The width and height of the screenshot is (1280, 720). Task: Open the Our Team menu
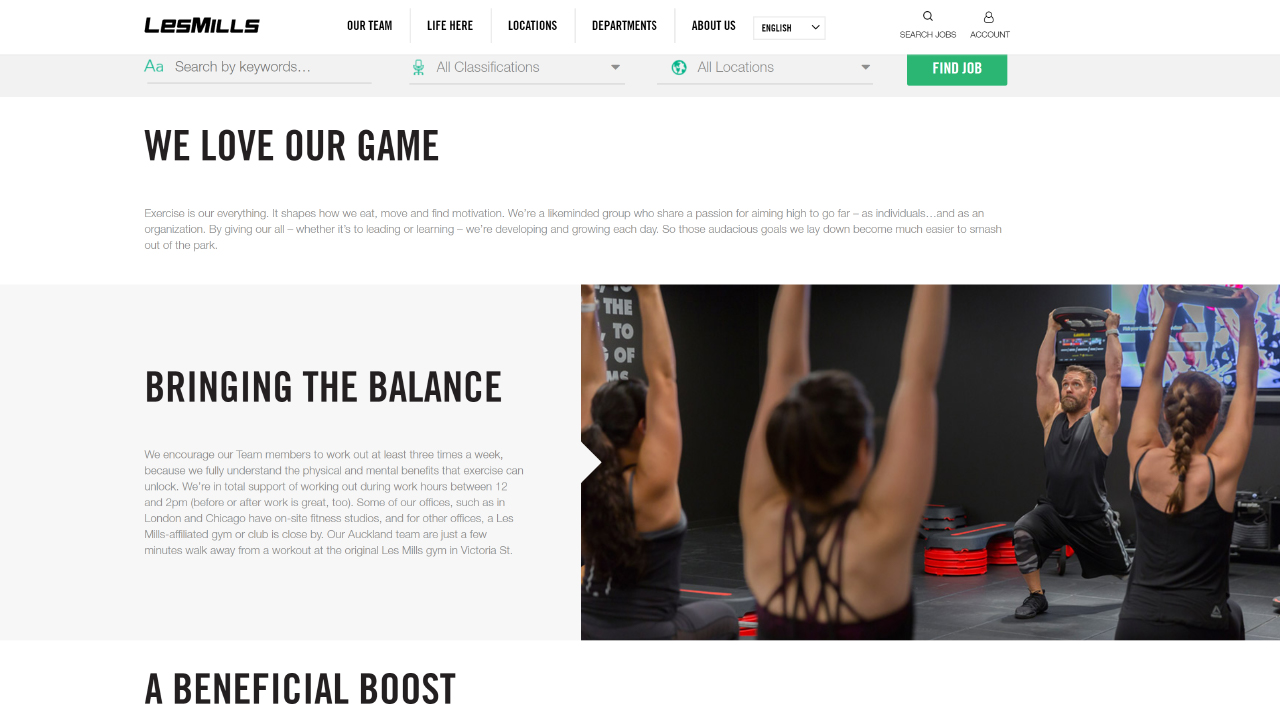coord(370,26)
